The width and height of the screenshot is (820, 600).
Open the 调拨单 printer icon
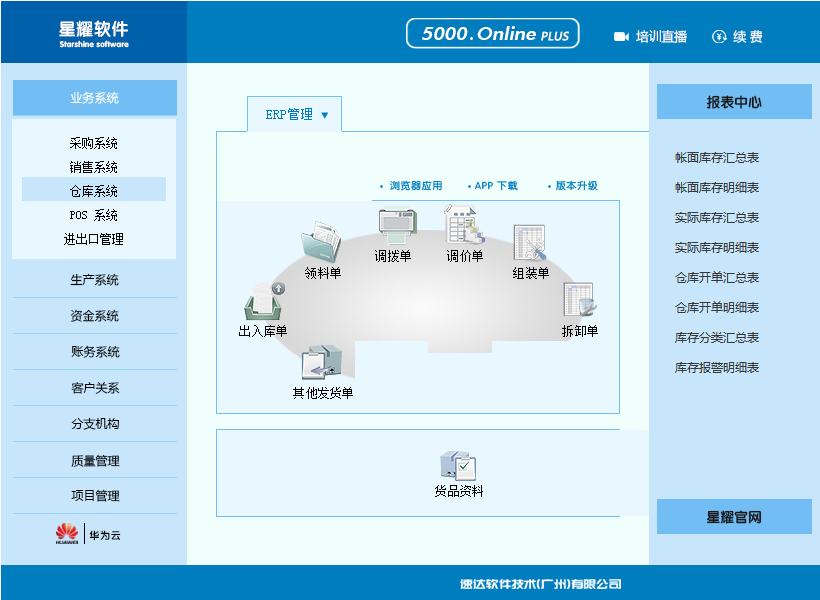coord(397,226)
